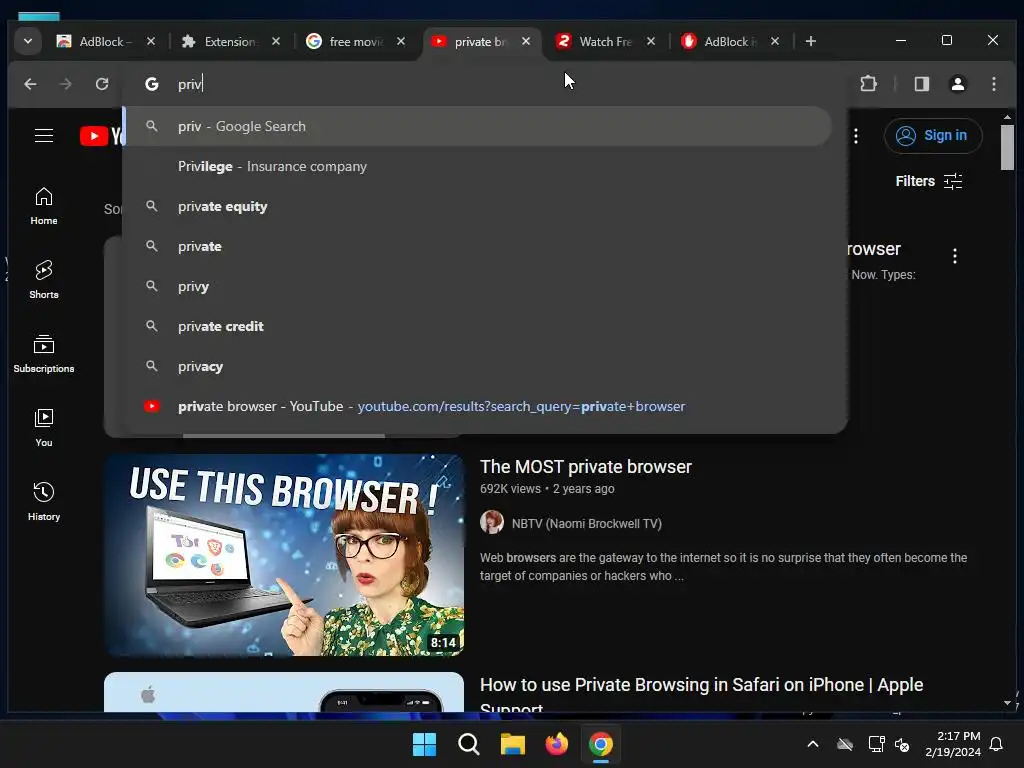The height and width of the screenshot is (768, 1024).
Task: Open History in the sidebar
Action: coord(44,502)
